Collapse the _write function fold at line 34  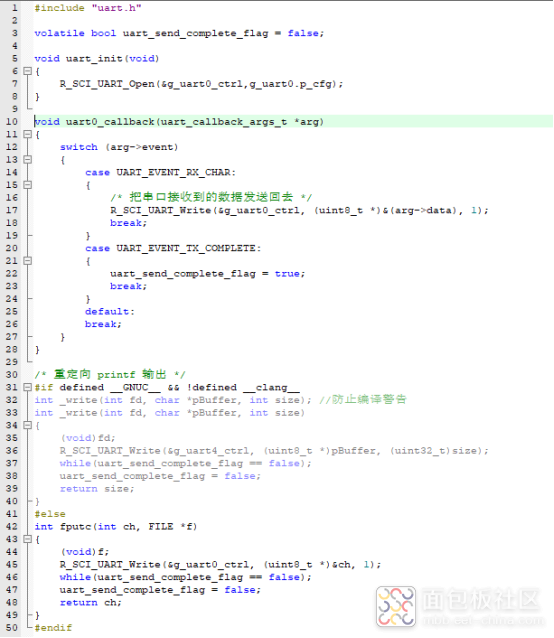(x=28, y=425)
